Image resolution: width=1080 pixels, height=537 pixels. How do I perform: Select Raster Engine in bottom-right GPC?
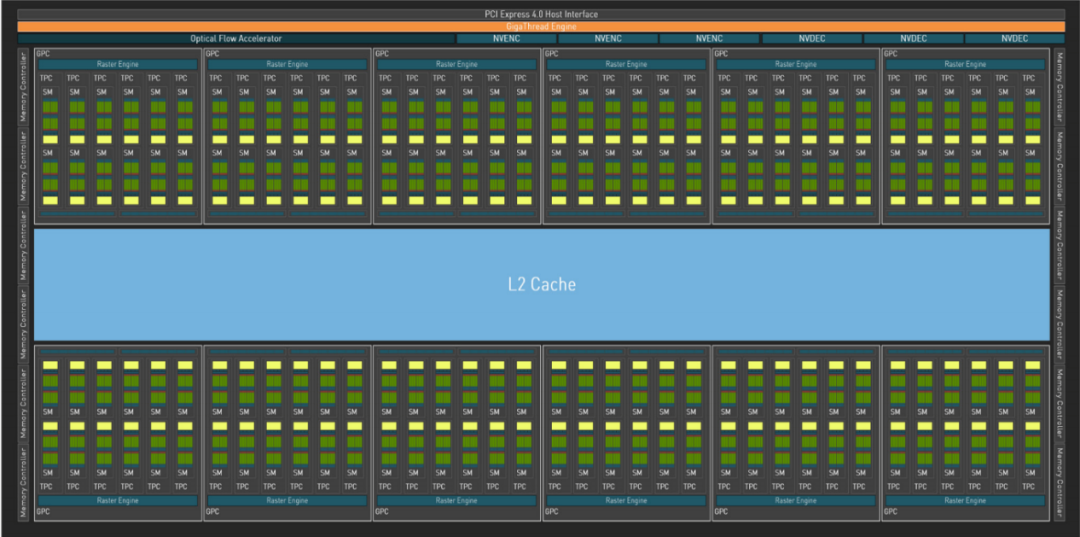[963, 500]
